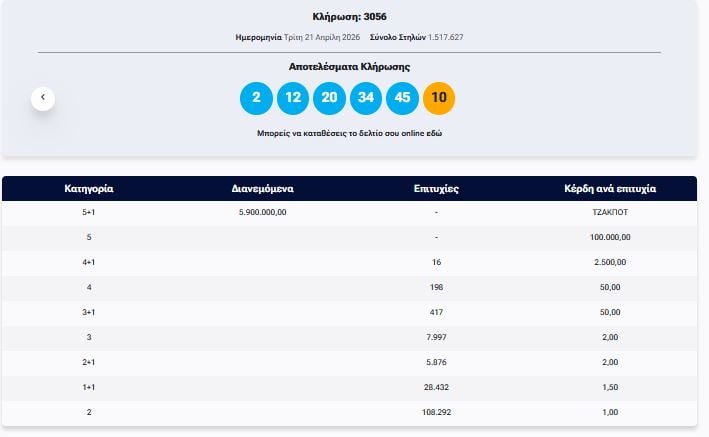Click the Διανεμόμενα column header

[x=262, y=188]
